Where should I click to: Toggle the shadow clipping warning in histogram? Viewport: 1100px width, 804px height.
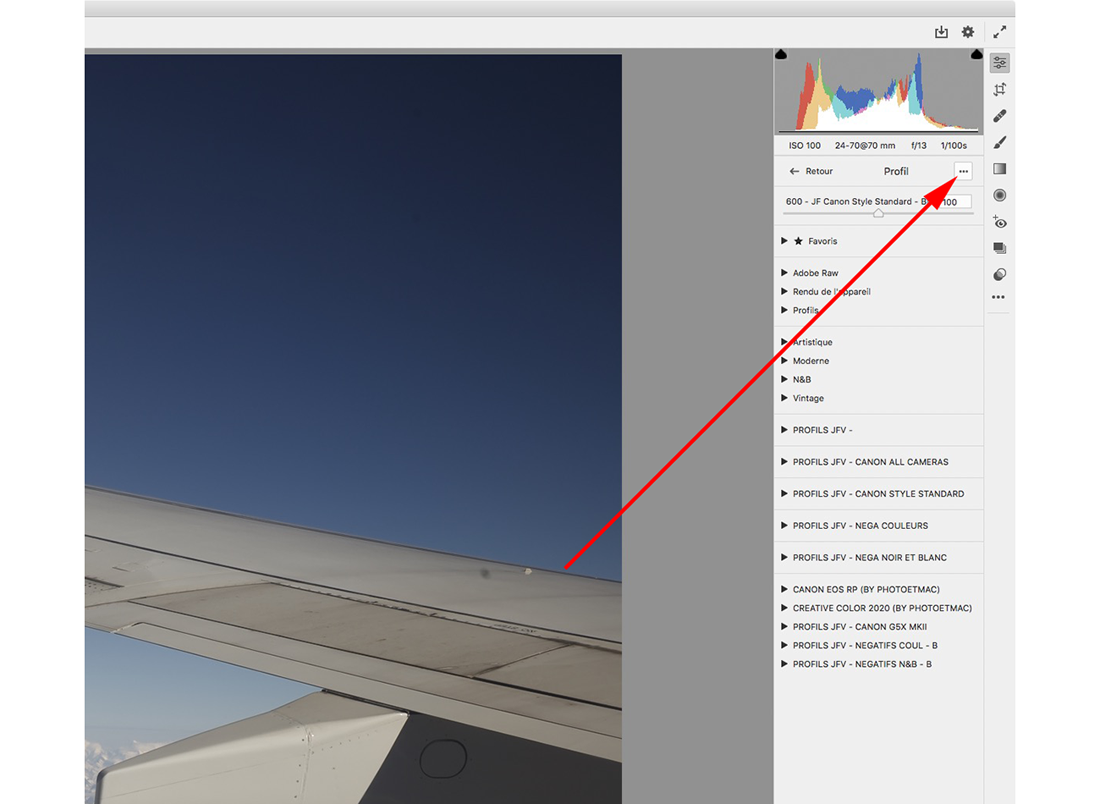[781, 54]
